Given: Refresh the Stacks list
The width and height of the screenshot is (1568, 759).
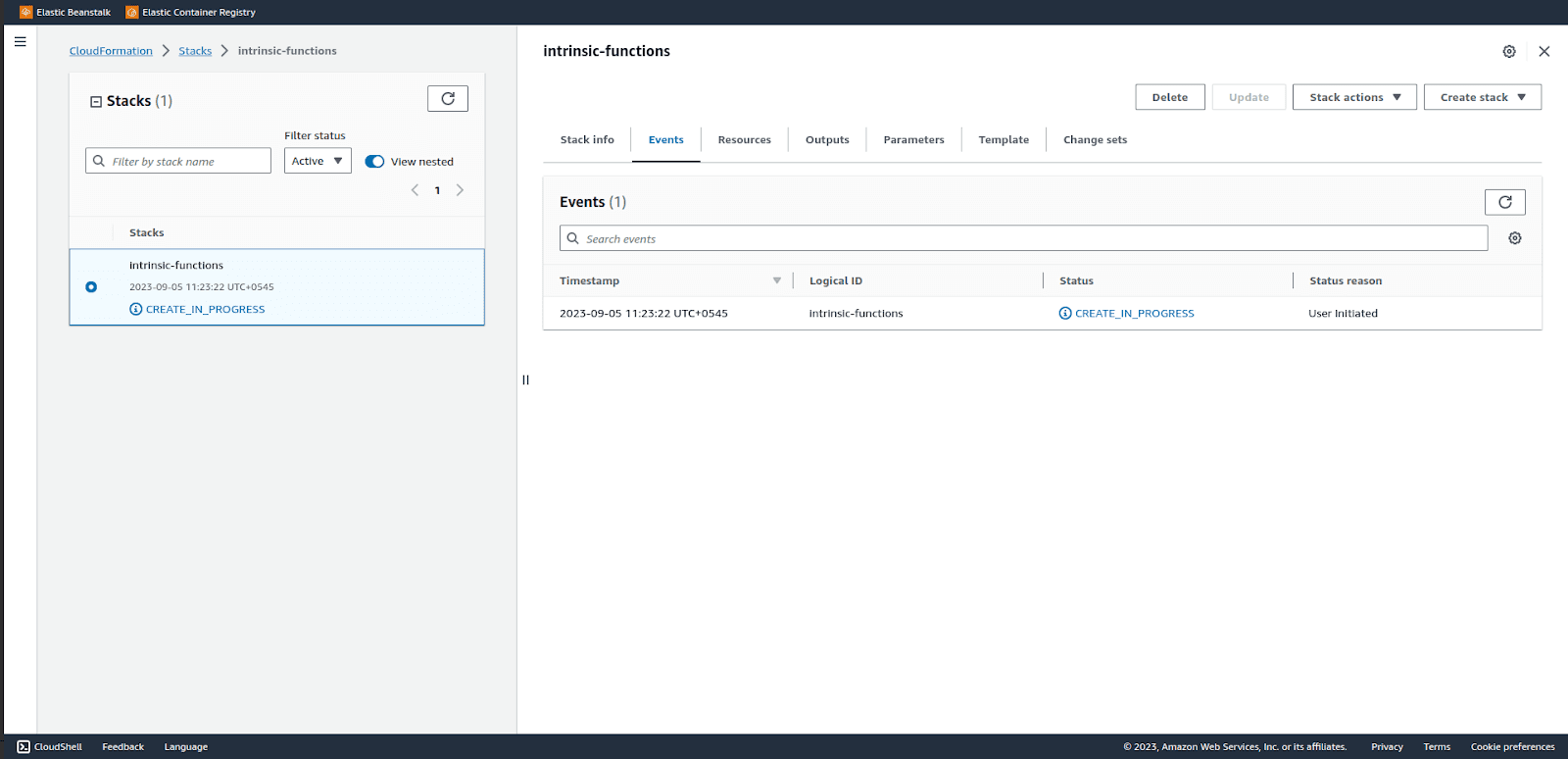Looking at the screenshot, I should coord(448,99).
